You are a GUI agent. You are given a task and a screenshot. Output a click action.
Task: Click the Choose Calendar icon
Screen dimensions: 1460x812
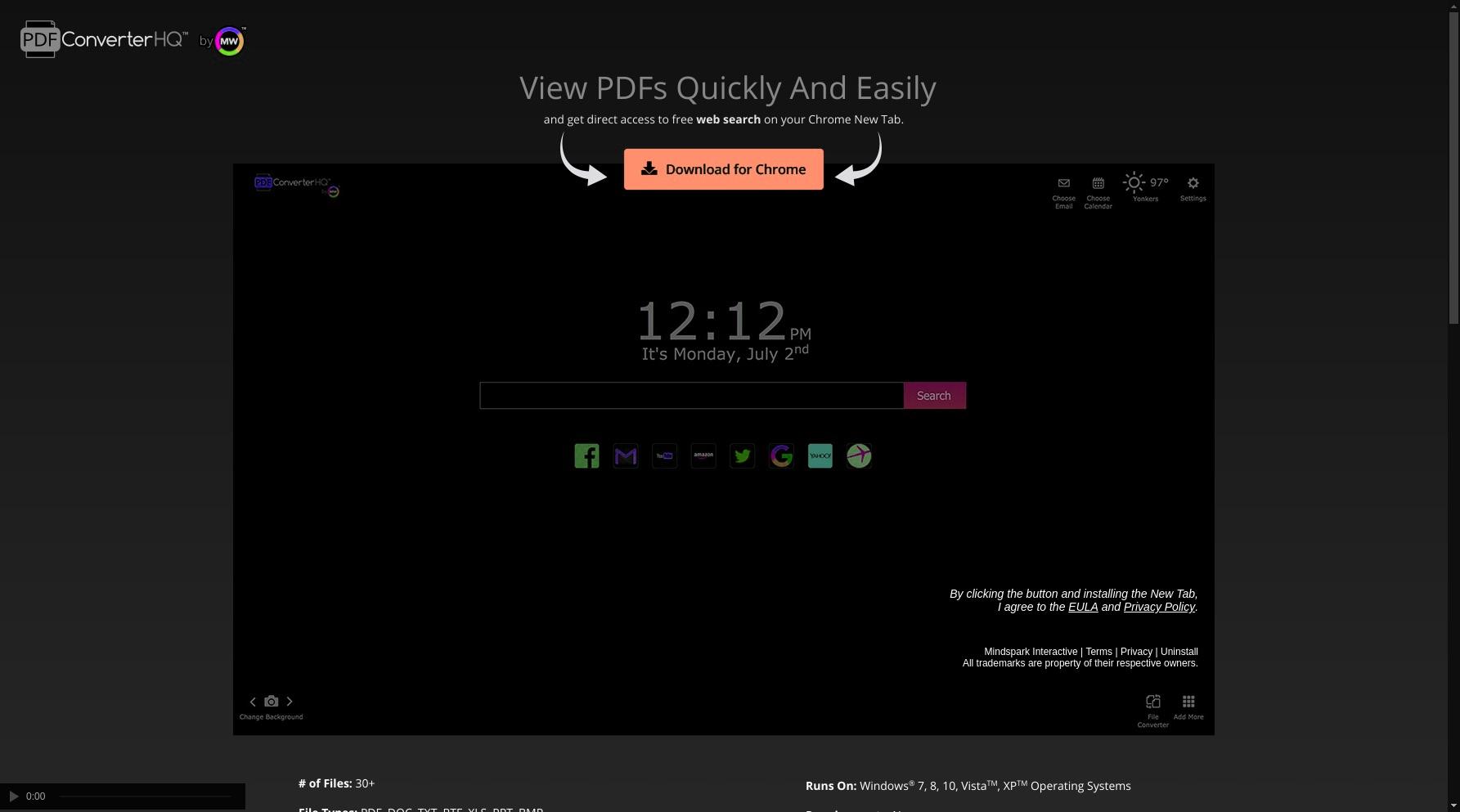pos(1098,184)
